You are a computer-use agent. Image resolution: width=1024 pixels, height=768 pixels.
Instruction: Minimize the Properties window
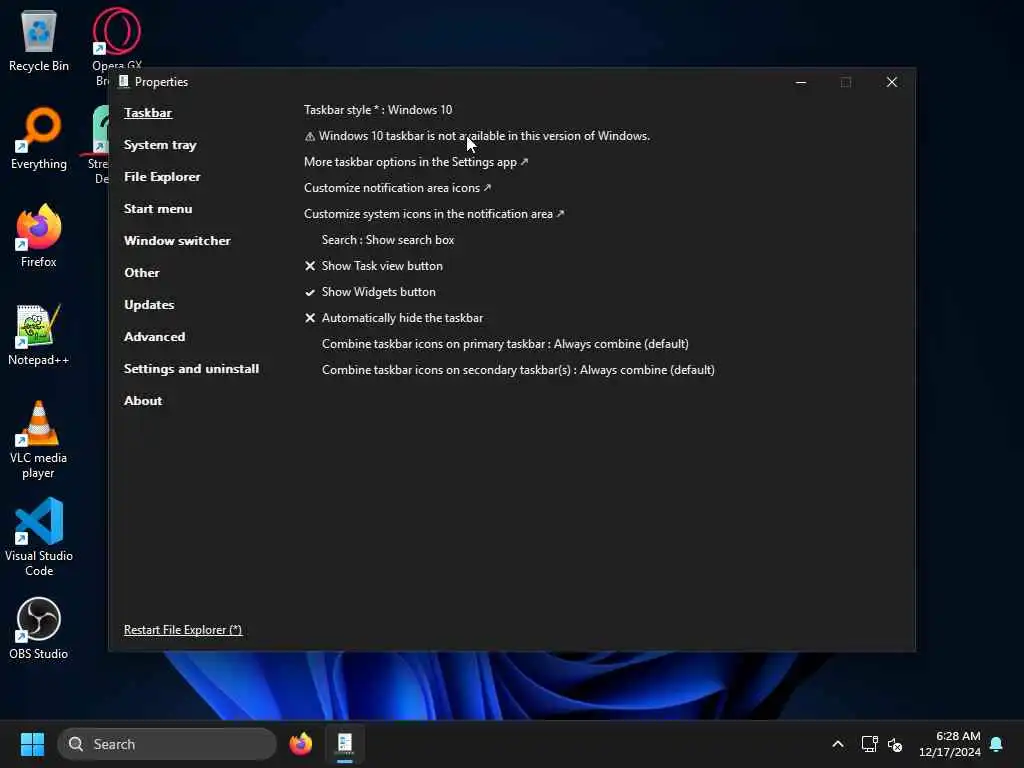801,82
